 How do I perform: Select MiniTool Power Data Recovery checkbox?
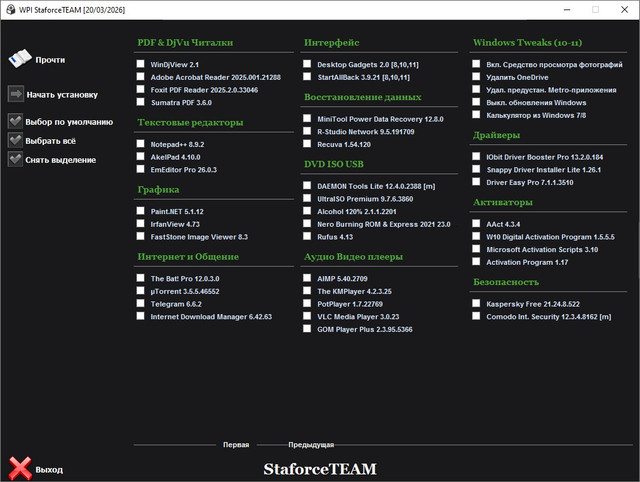[307, 118]
